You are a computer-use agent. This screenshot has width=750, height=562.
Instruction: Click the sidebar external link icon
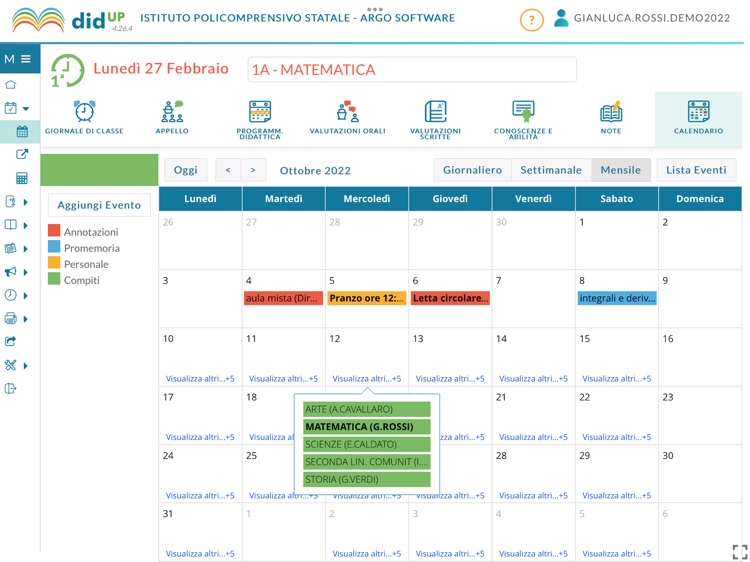point(22,154)
